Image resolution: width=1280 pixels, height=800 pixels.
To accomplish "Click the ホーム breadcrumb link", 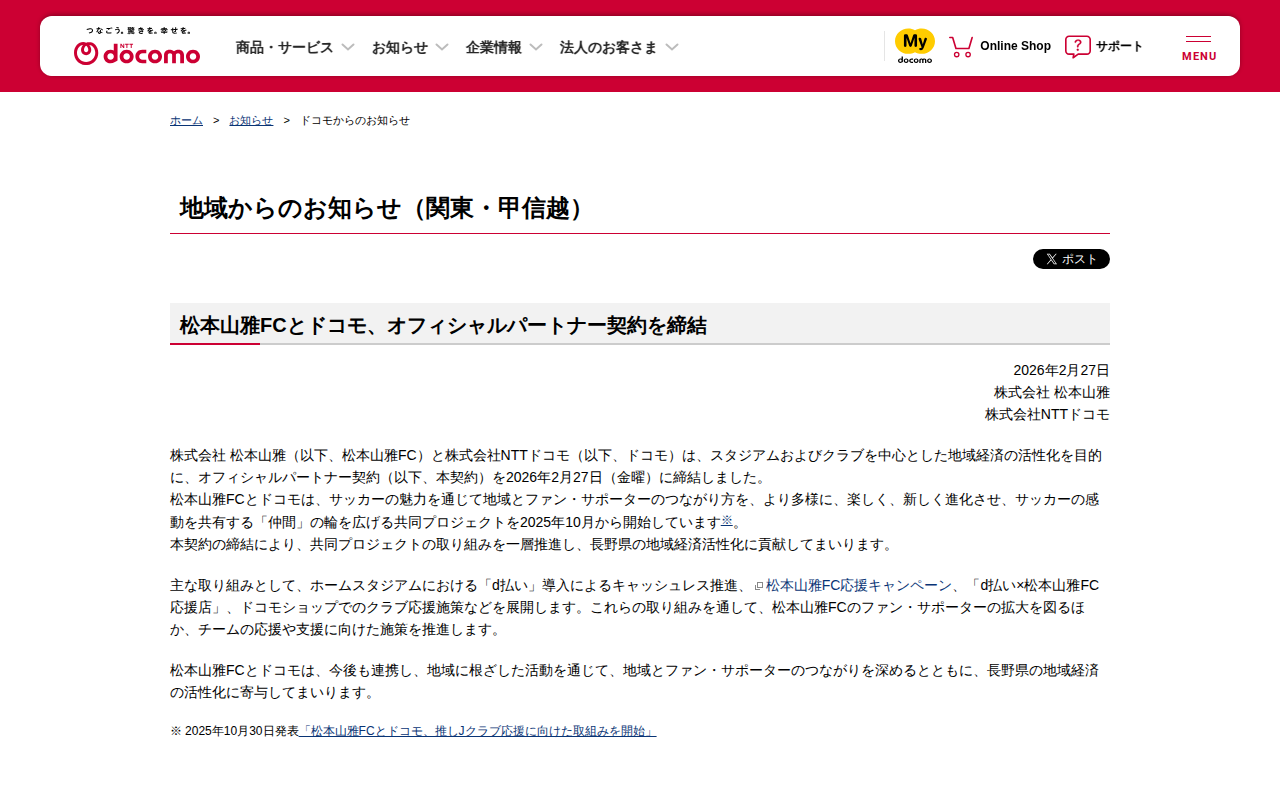I will point(186,120).
